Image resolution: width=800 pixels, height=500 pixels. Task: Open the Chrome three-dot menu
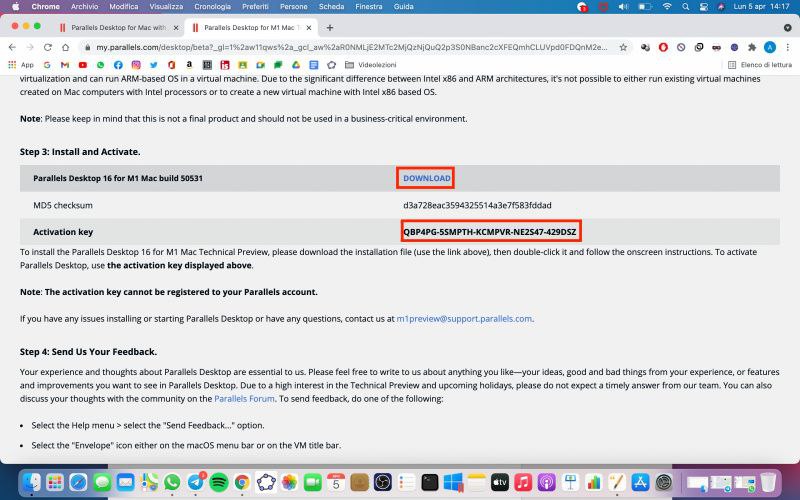pyautogui.click(x=787, y=47)
